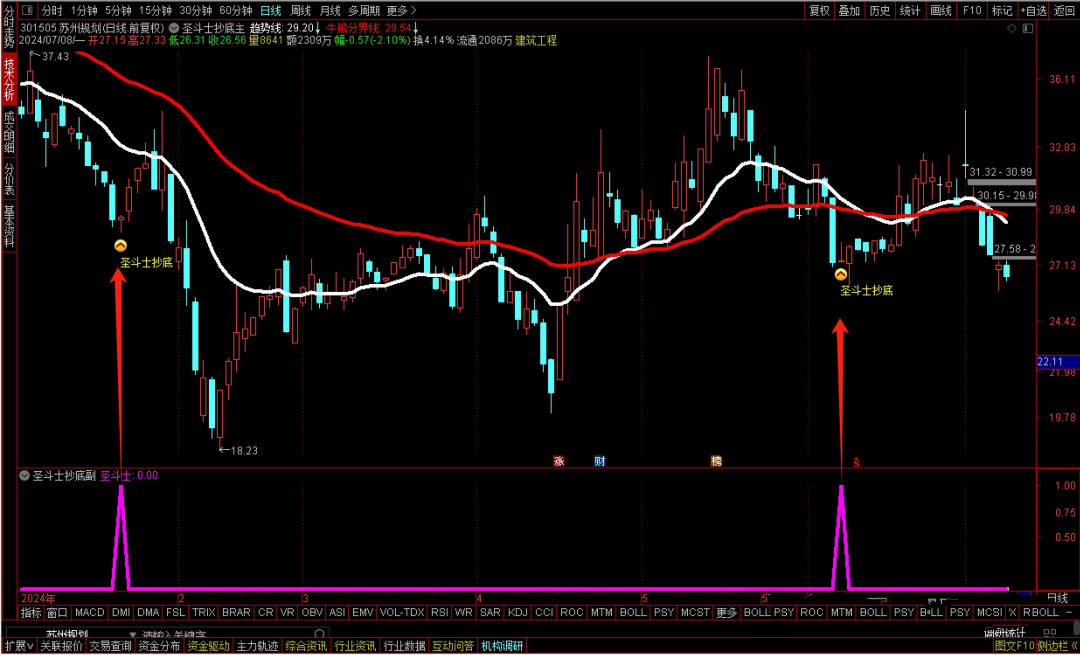The height and width of the screenshot is (655, 1080).
Task: Click the 精 marker icon below the chart
Action: click(716, 461)
